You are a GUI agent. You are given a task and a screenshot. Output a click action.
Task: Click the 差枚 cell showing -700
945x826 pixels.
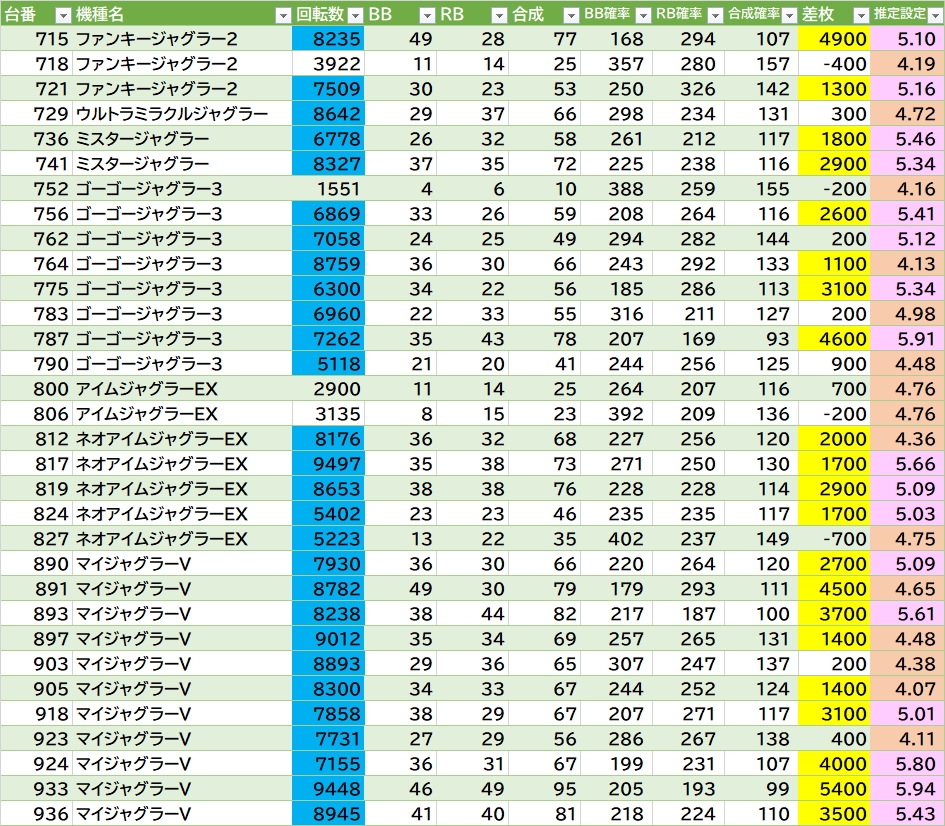tap(835, 539)
